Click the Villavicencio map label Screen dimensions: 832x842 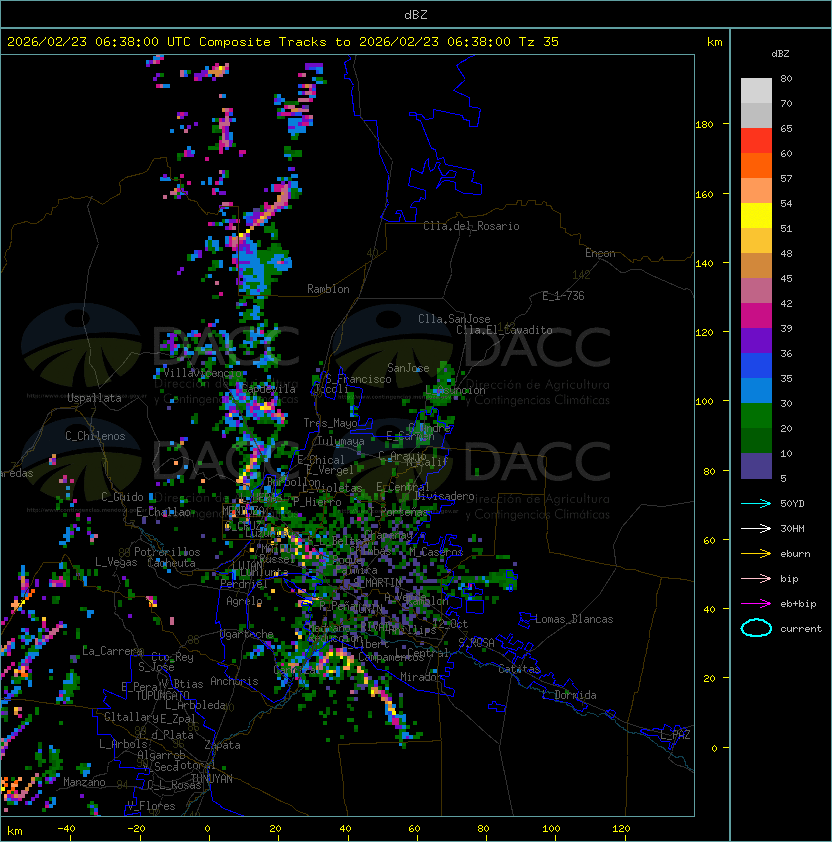click(202, 373)
